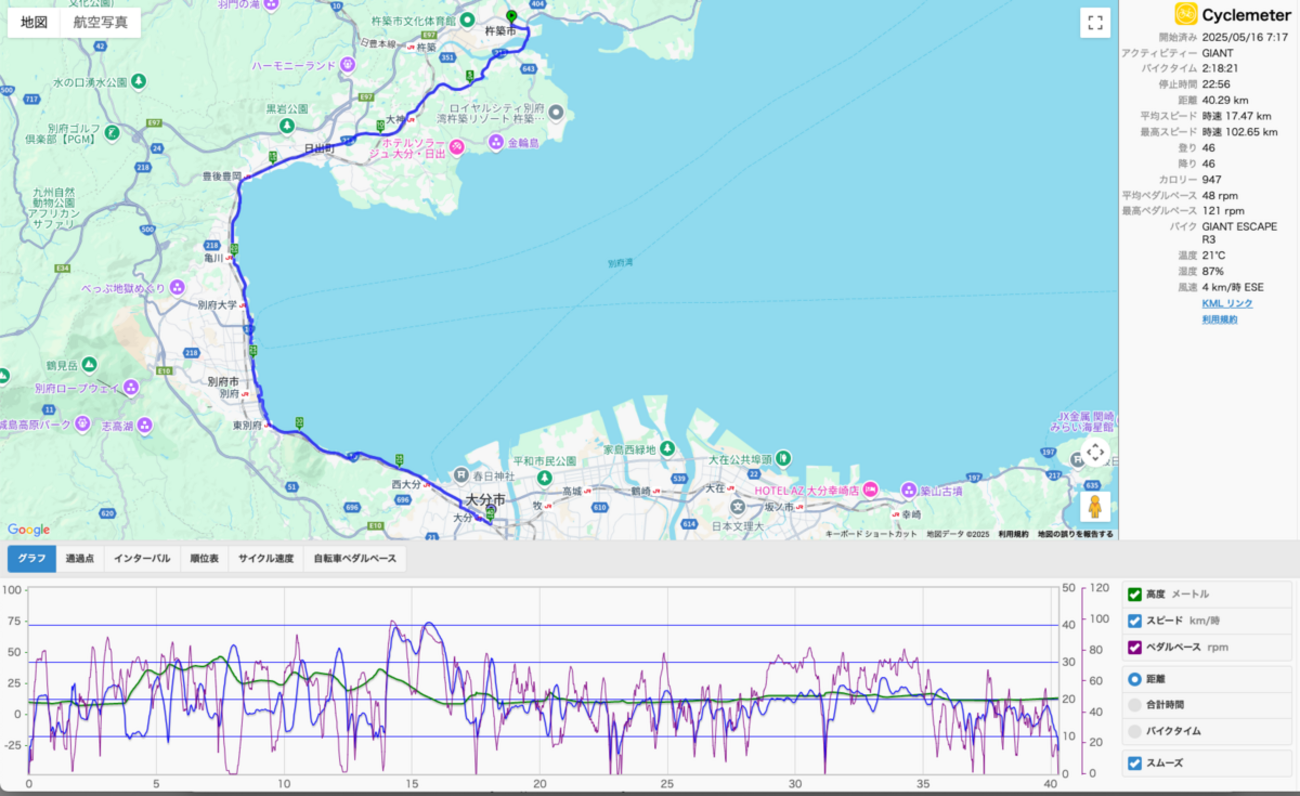
Task: Click the 距離 40.29 km value
Action: pos(1225,100)
